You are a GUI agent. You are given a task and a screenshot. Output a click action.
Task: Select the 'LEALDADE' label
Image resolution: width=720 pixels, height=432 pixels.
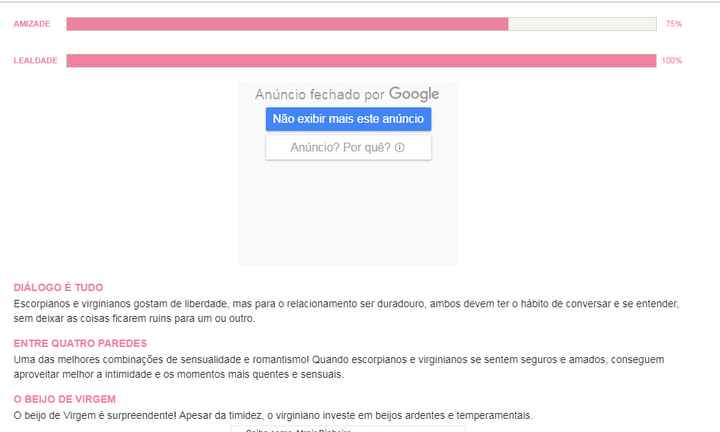click(35, 61)
